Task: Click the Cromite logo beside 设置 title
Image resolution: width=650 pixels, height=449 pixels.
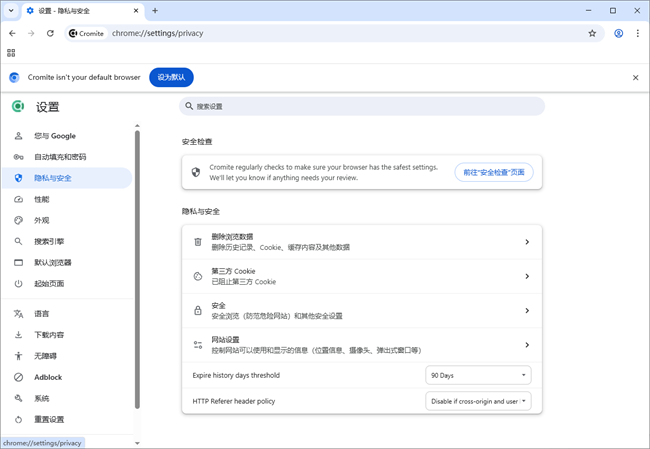Action: pos(18,107)
